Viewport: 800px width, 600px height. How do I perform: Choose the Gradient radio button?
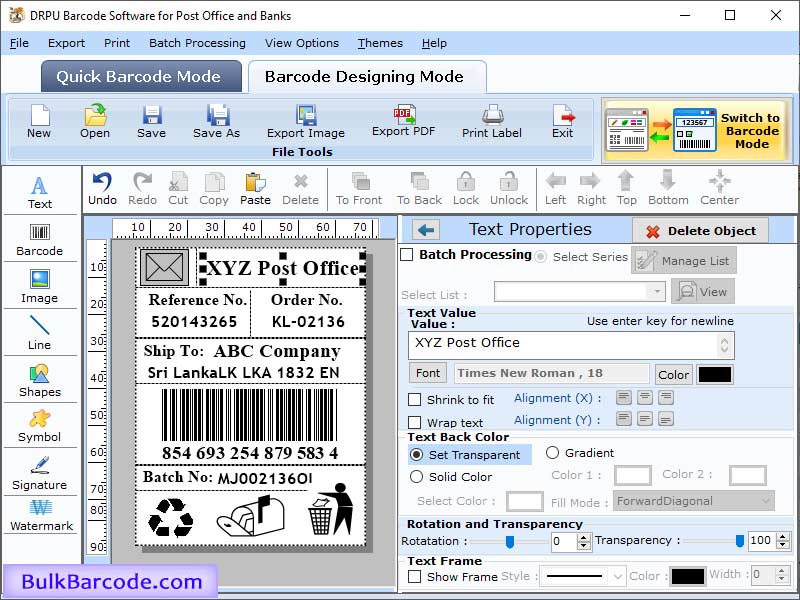click(x=552, y=453)
